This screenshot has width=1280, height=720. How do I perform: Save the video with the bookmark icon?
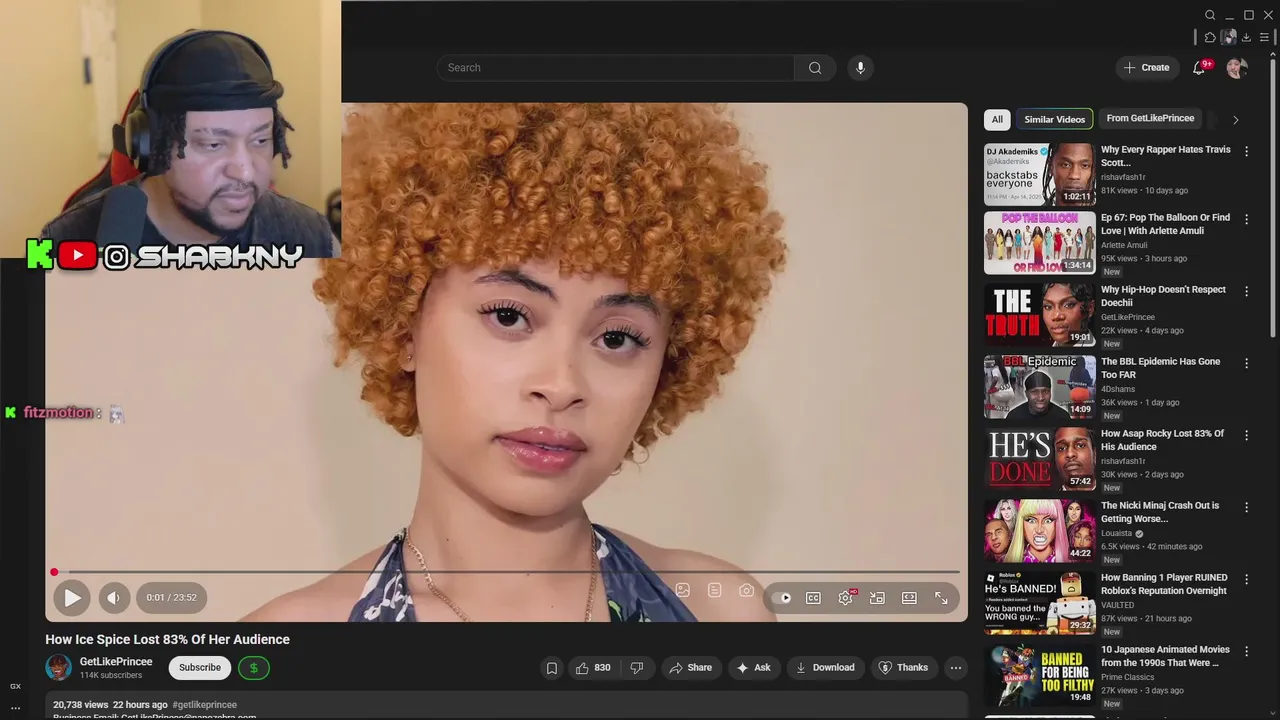click(551, 668)
